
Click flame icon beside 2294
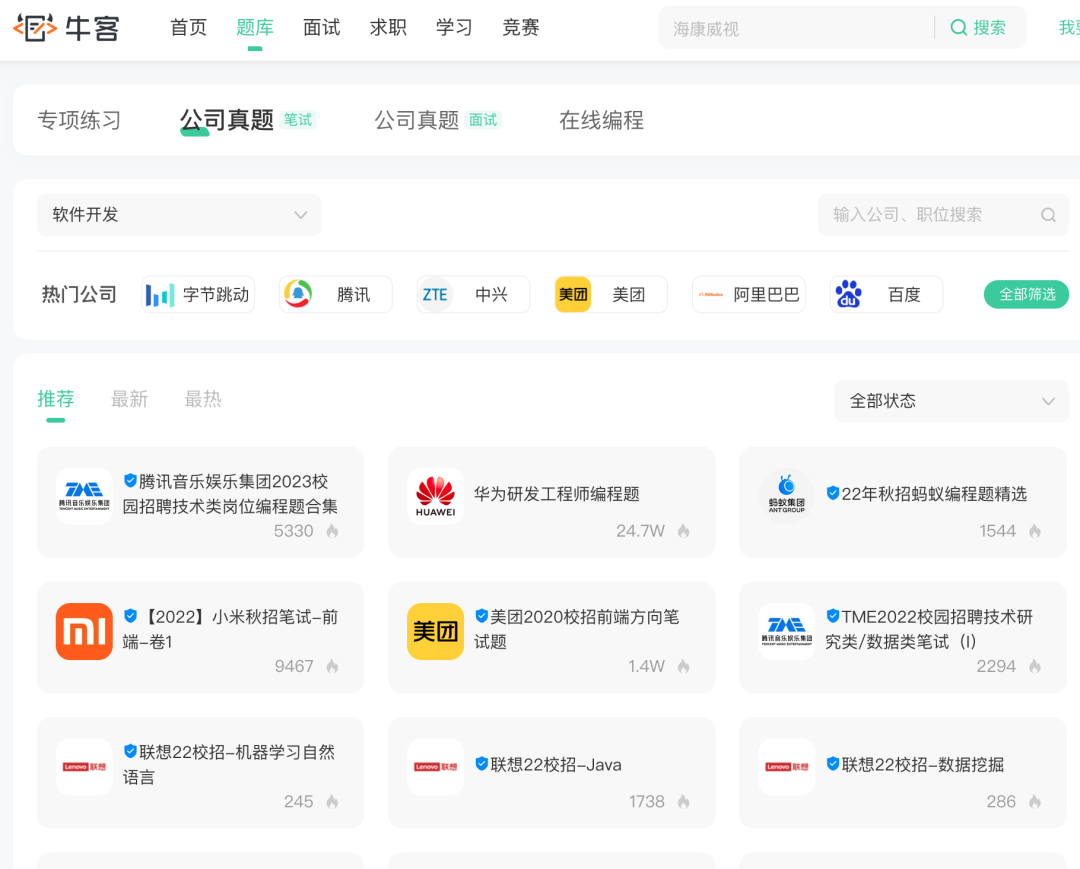pyautogui.click(x=1035, y=666)
